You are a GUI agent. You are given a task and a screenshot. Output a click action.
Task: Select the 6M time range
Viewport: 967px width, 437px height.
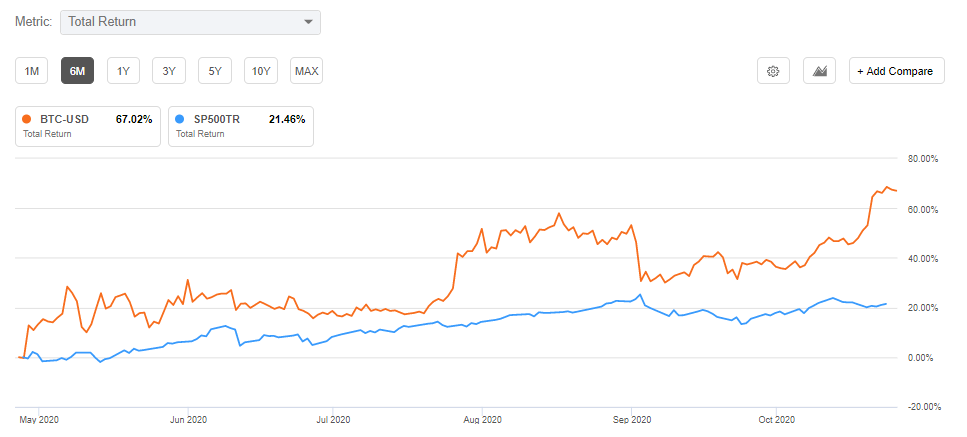77,71
